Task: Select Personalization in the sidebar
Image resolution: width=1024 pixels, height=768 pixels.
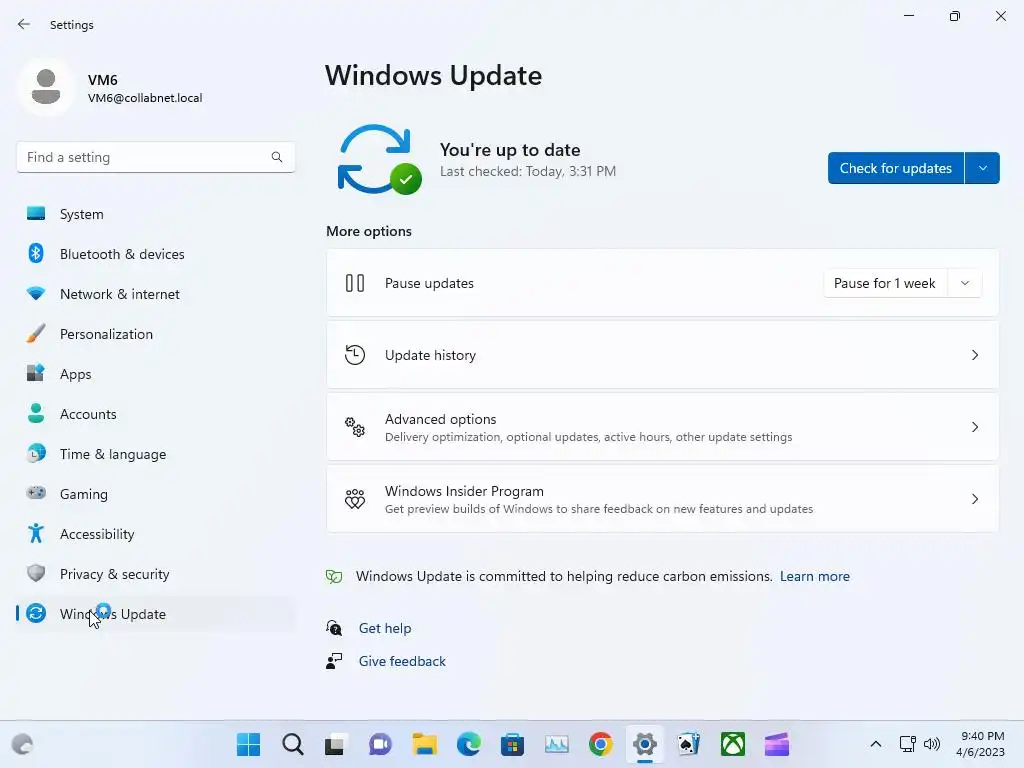Action: [x=155, y=334]
